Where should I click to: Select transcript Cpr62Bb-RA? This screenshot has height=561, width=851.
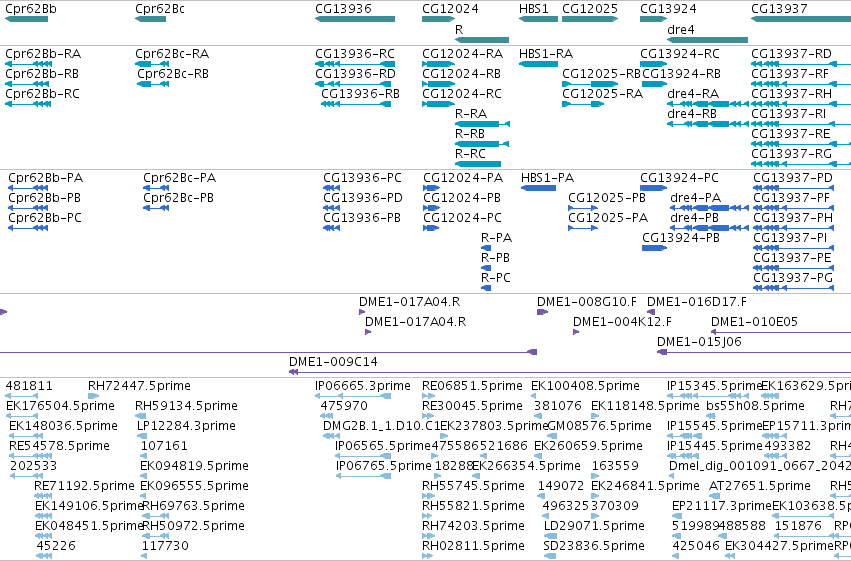click(43, 54)
